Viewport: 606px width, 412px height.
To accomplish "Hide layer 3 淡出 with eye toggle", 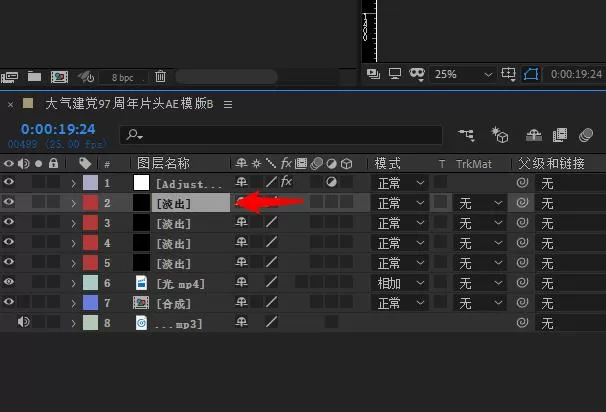I will point(9,222).
